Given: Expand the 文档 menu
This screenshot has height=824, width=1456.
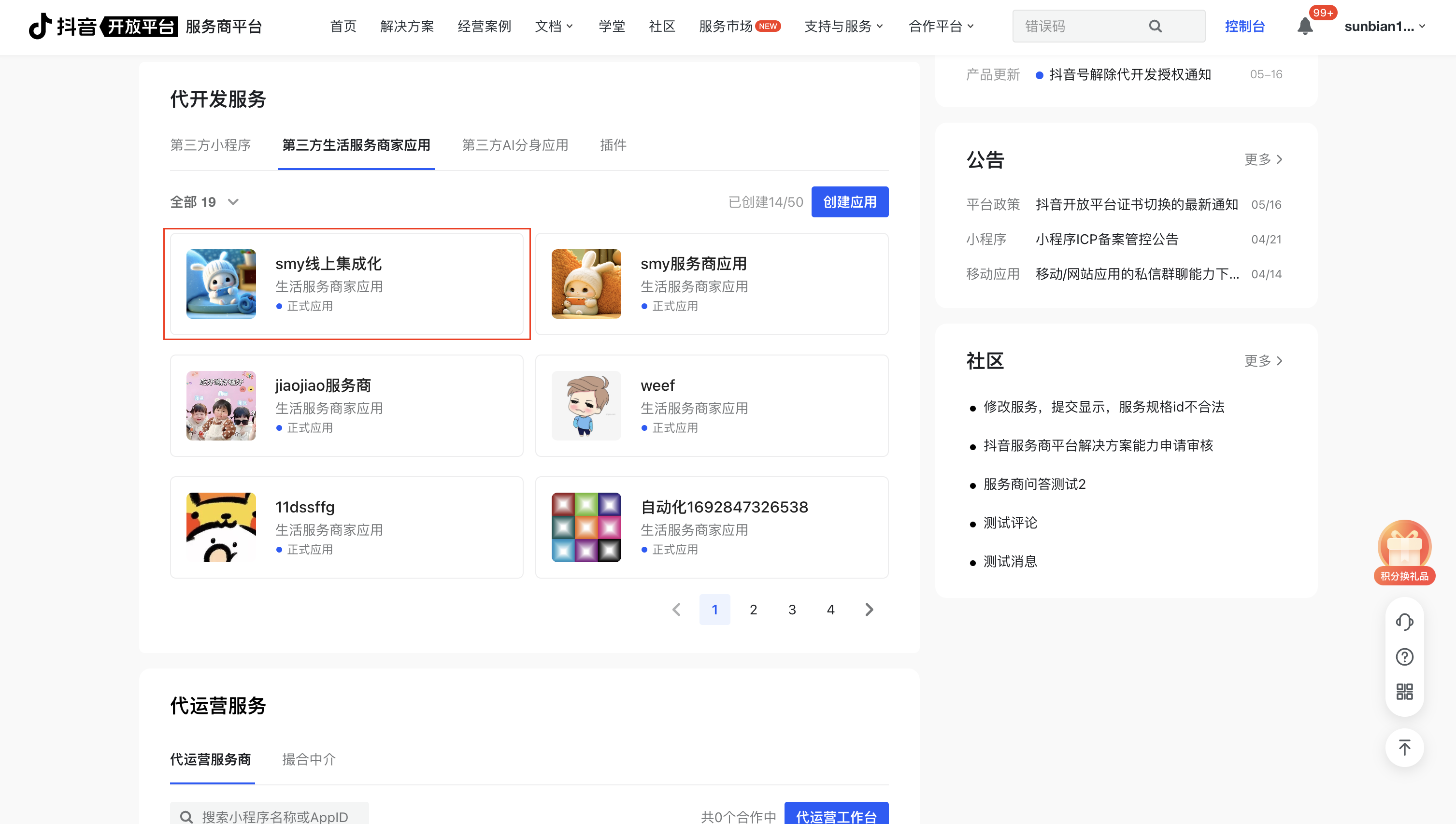Looking at the screenshot, I should [x=554, y=26].
